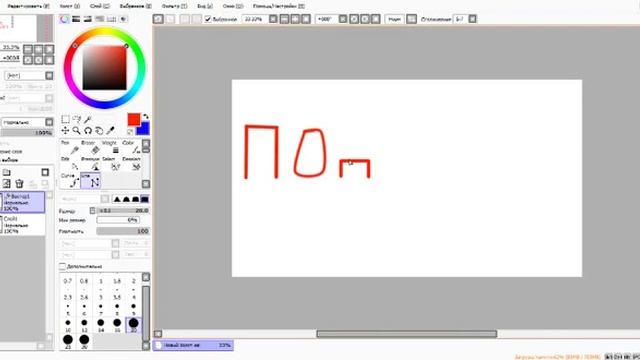This screenshot has height=360, width=640.
Task: Adjust the brush density slider
Action: tap(123, 231)
